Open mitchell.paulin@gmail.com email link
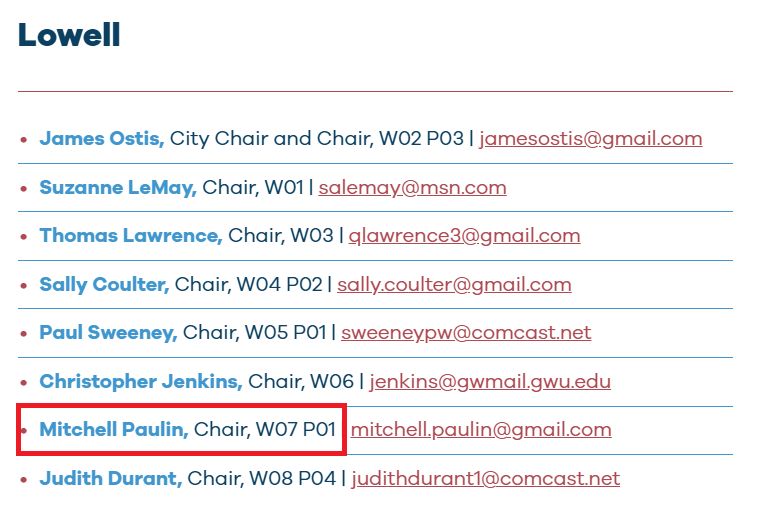 (x=481, y=430)
